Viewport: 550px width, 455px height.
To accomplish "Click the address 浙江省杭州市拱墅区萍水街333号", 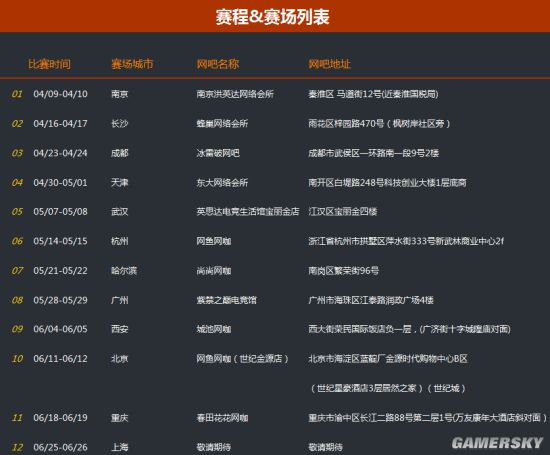I will pos(371,241).
